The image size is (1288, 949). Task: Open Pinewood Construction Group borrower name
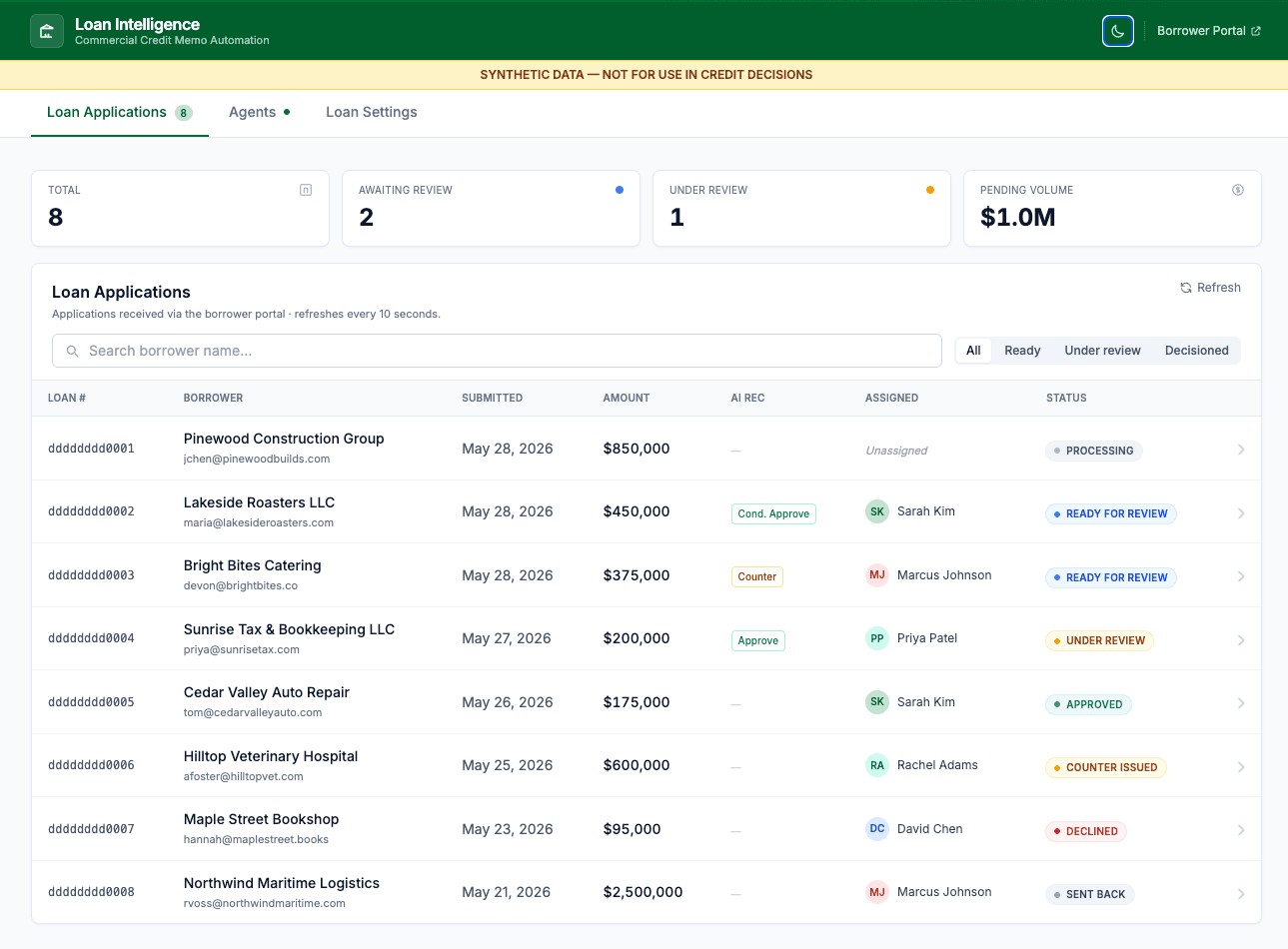coord(284,439)
